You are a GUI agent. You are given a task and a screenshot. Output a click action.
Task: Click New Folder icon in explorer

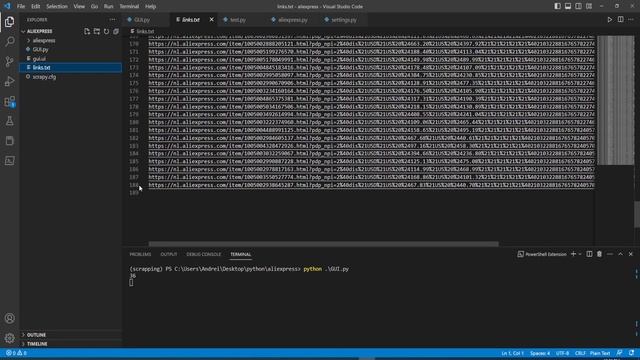tap(97, 31)
